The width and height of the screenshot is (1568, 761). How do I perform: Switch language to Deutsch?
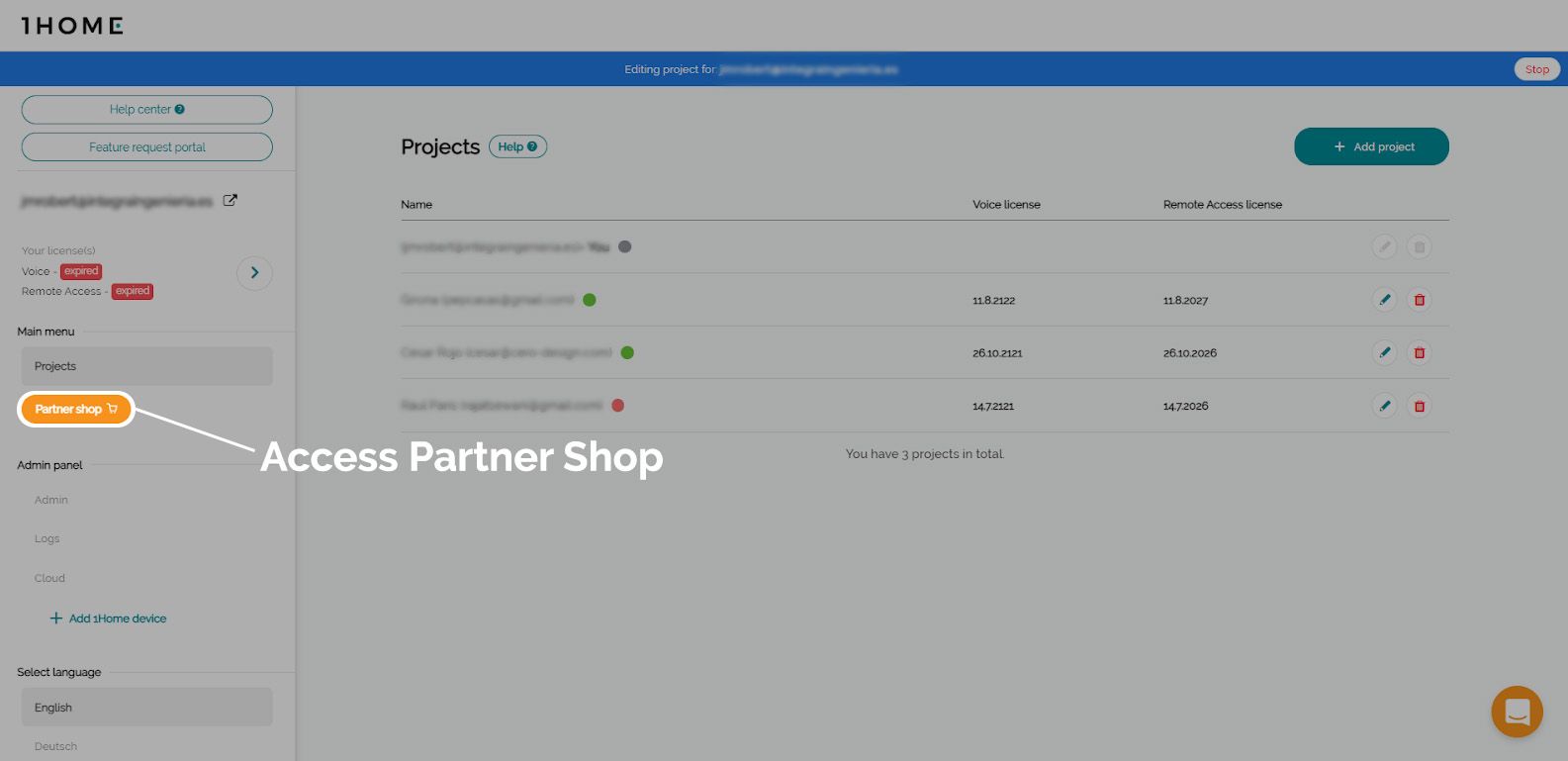click(55, 746)
